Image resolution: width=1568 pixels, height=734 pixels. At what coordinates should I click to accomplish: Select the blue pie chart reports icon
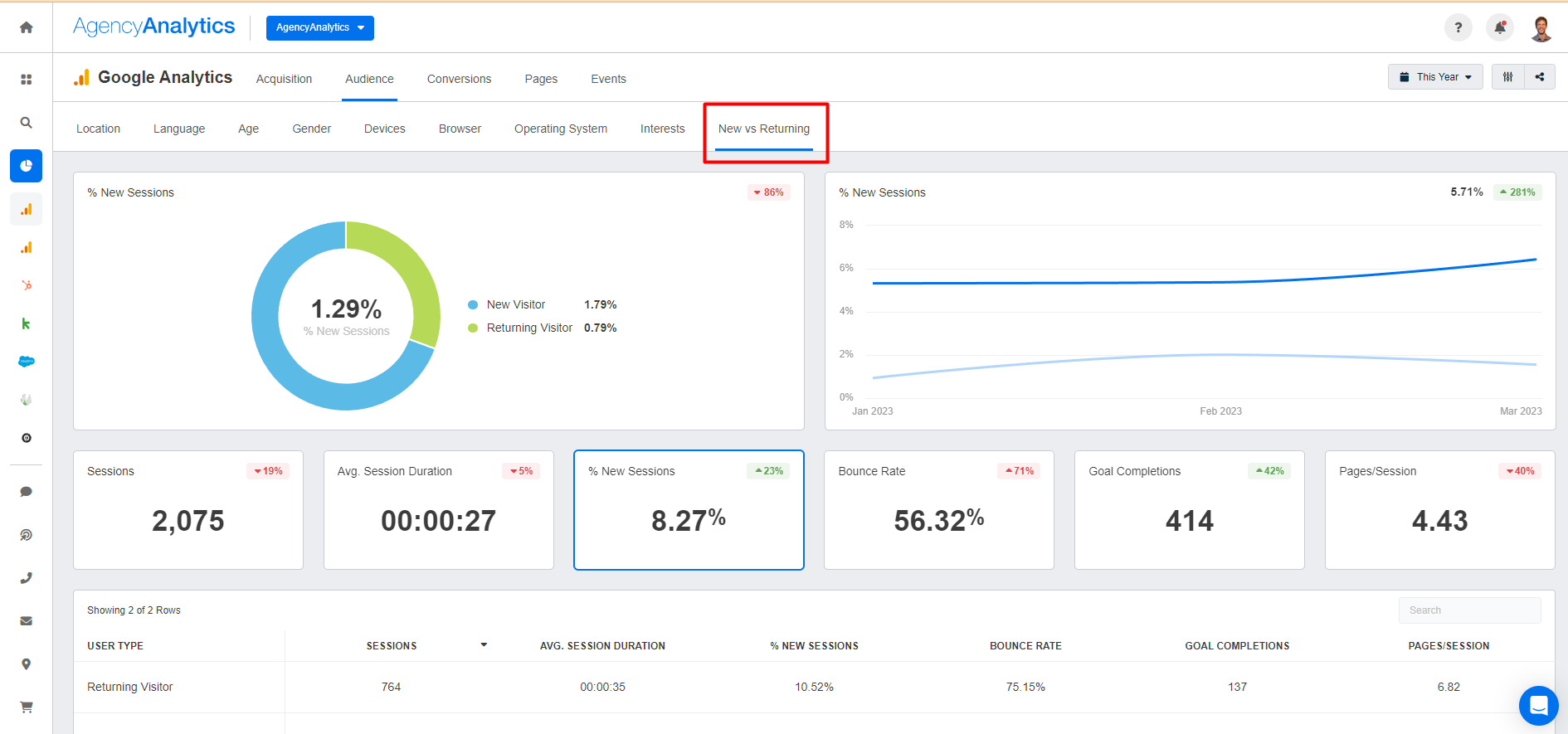(27, 166)
